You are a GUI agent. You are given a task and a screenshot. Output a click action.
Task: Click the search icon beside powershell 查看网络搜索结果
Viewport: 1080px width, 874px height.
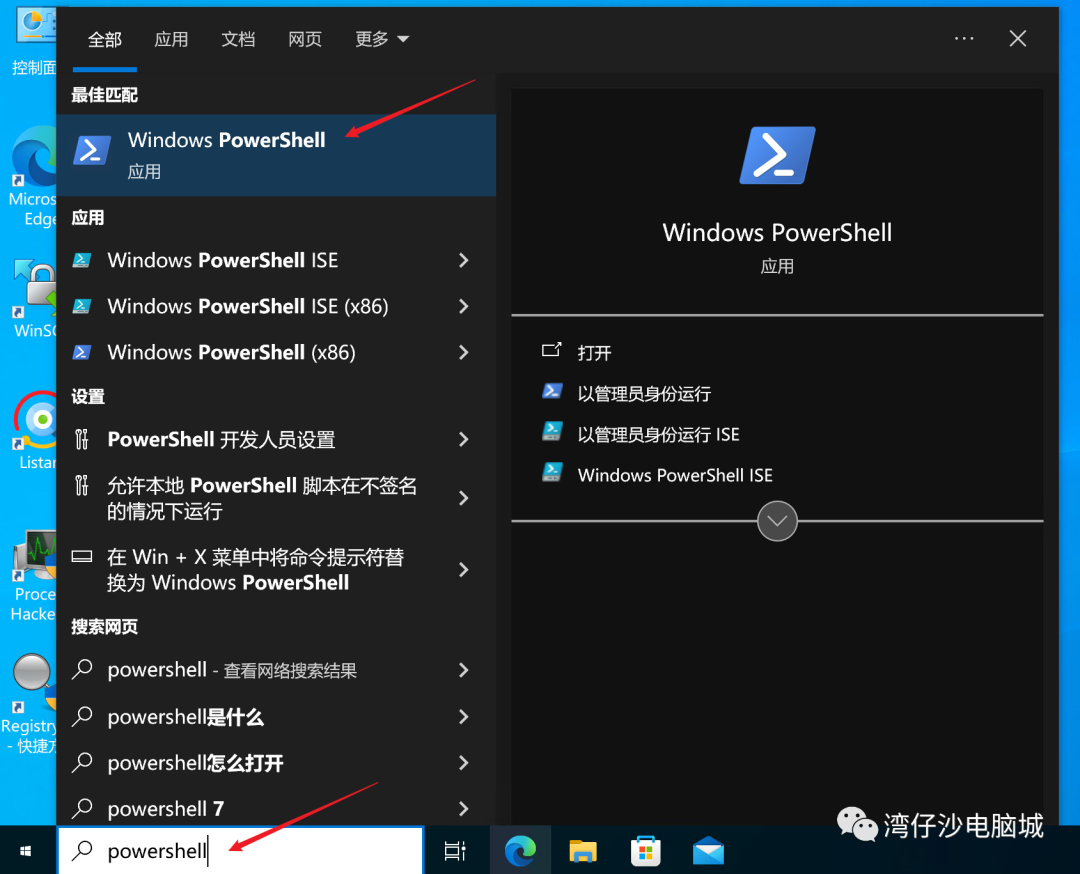83,669
